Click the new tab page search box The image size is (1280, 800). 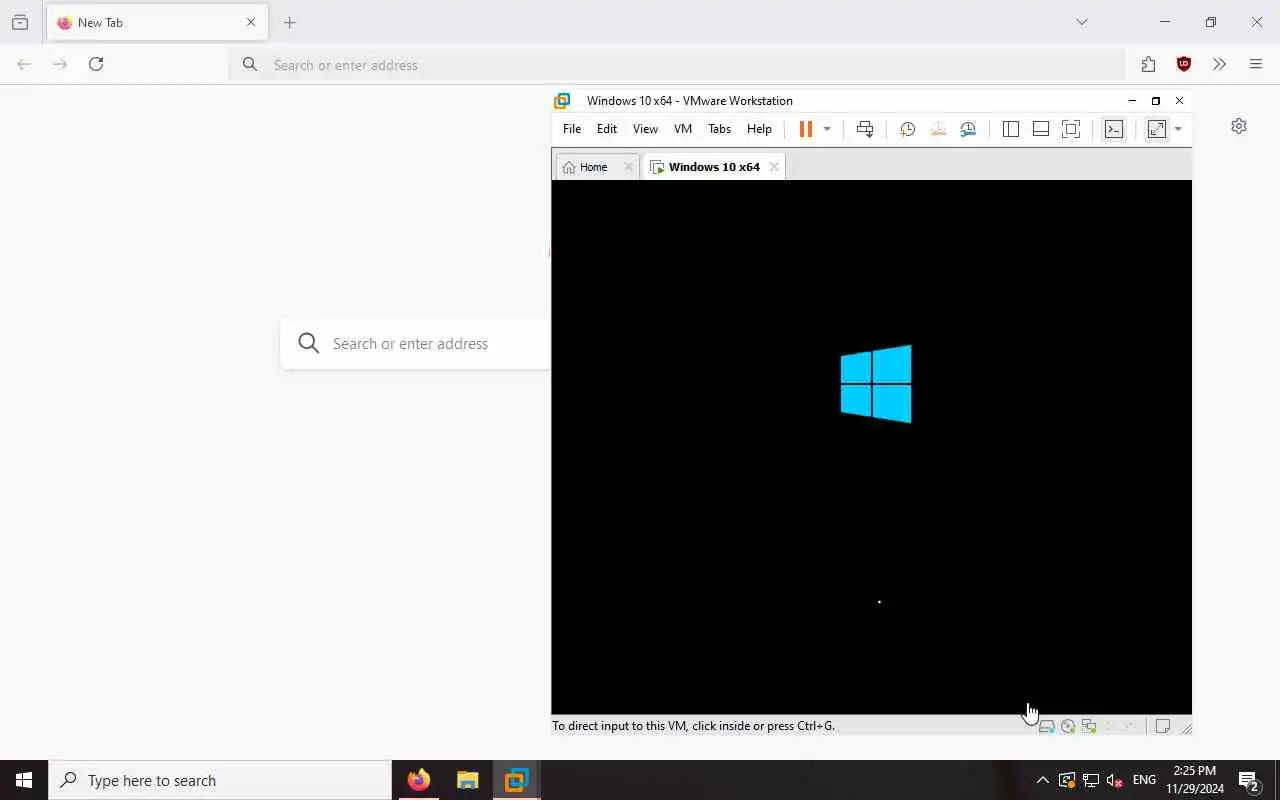point(416,344)
